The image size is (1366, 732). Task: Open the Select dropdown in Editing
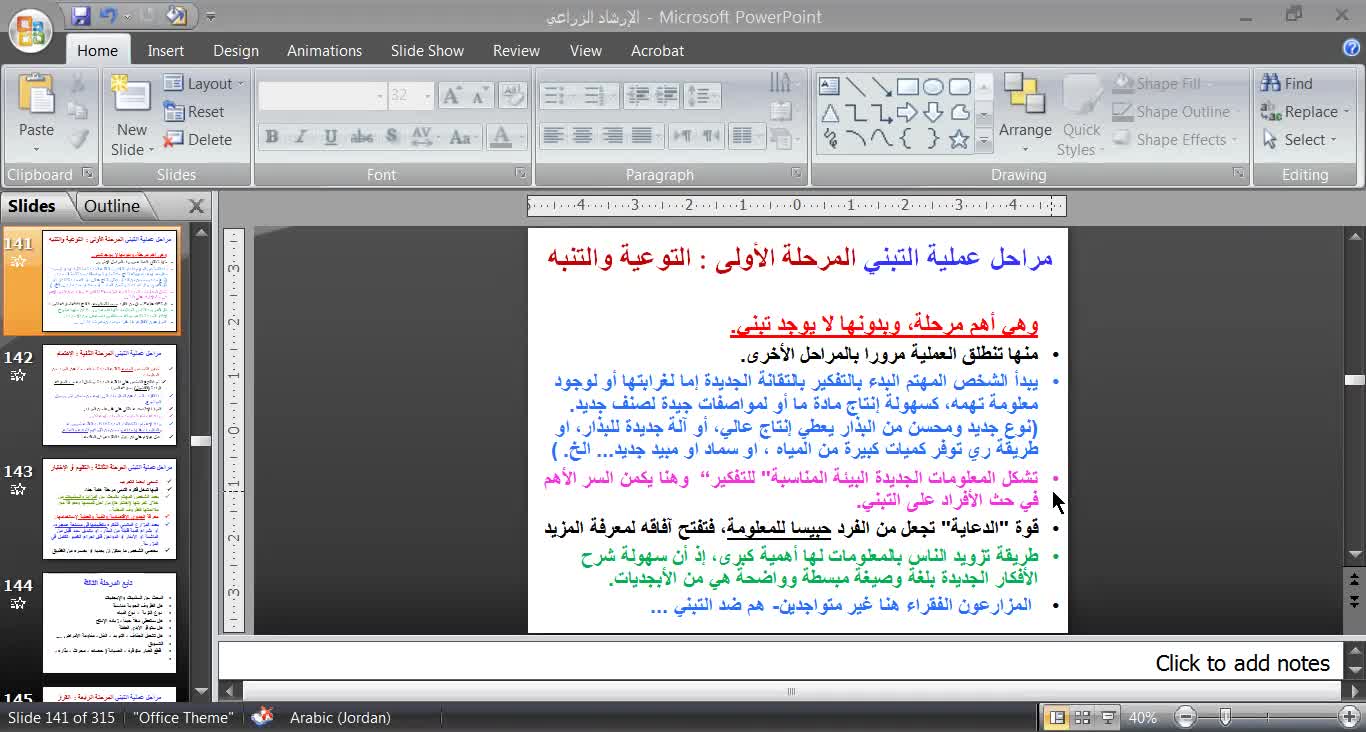[x=1306, y=140]
